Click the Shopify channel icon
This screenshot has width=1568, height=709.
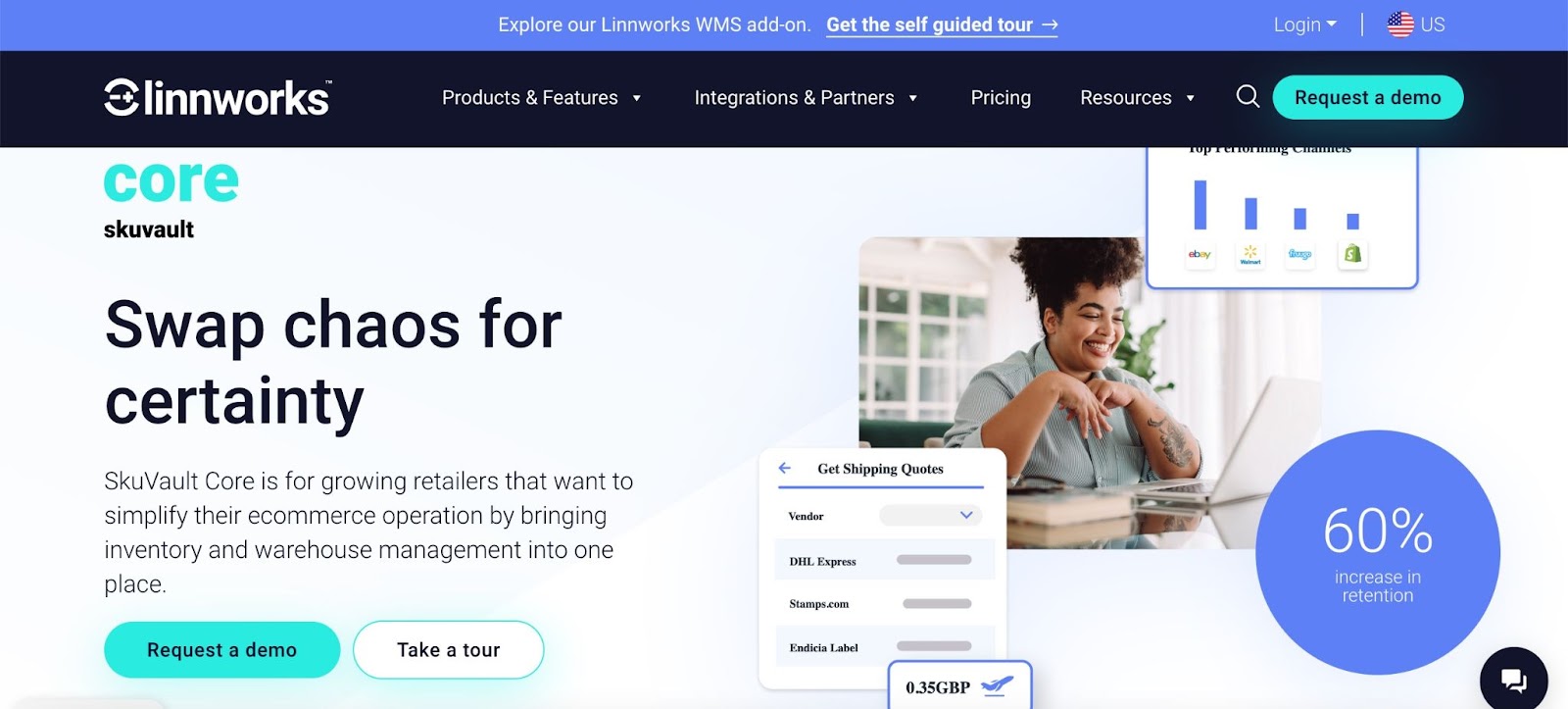[x=1352, y=254]
